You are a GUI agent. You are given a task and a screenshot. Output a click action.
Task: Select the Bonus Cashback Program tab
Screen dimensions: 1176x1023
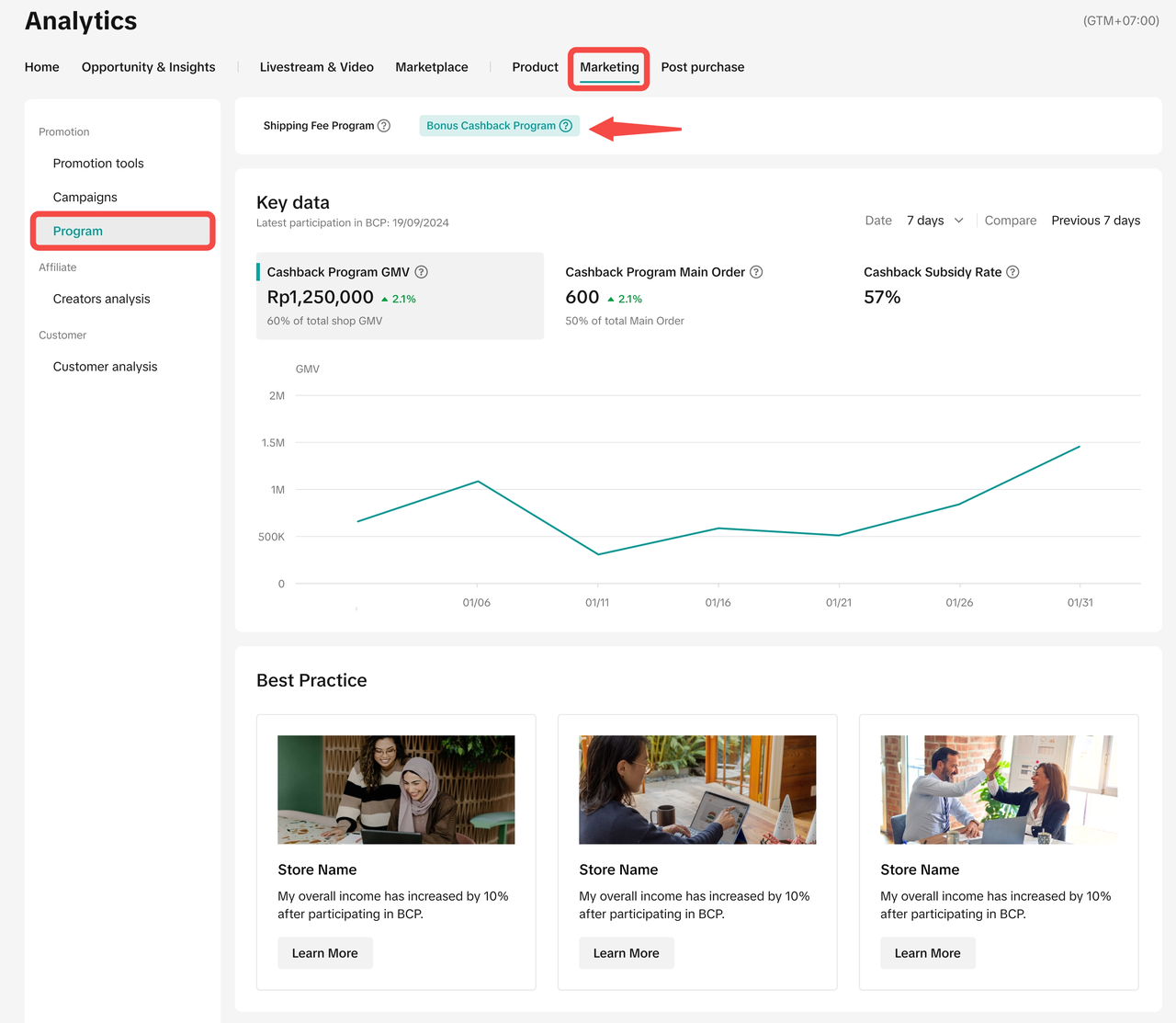pos(491,126)
